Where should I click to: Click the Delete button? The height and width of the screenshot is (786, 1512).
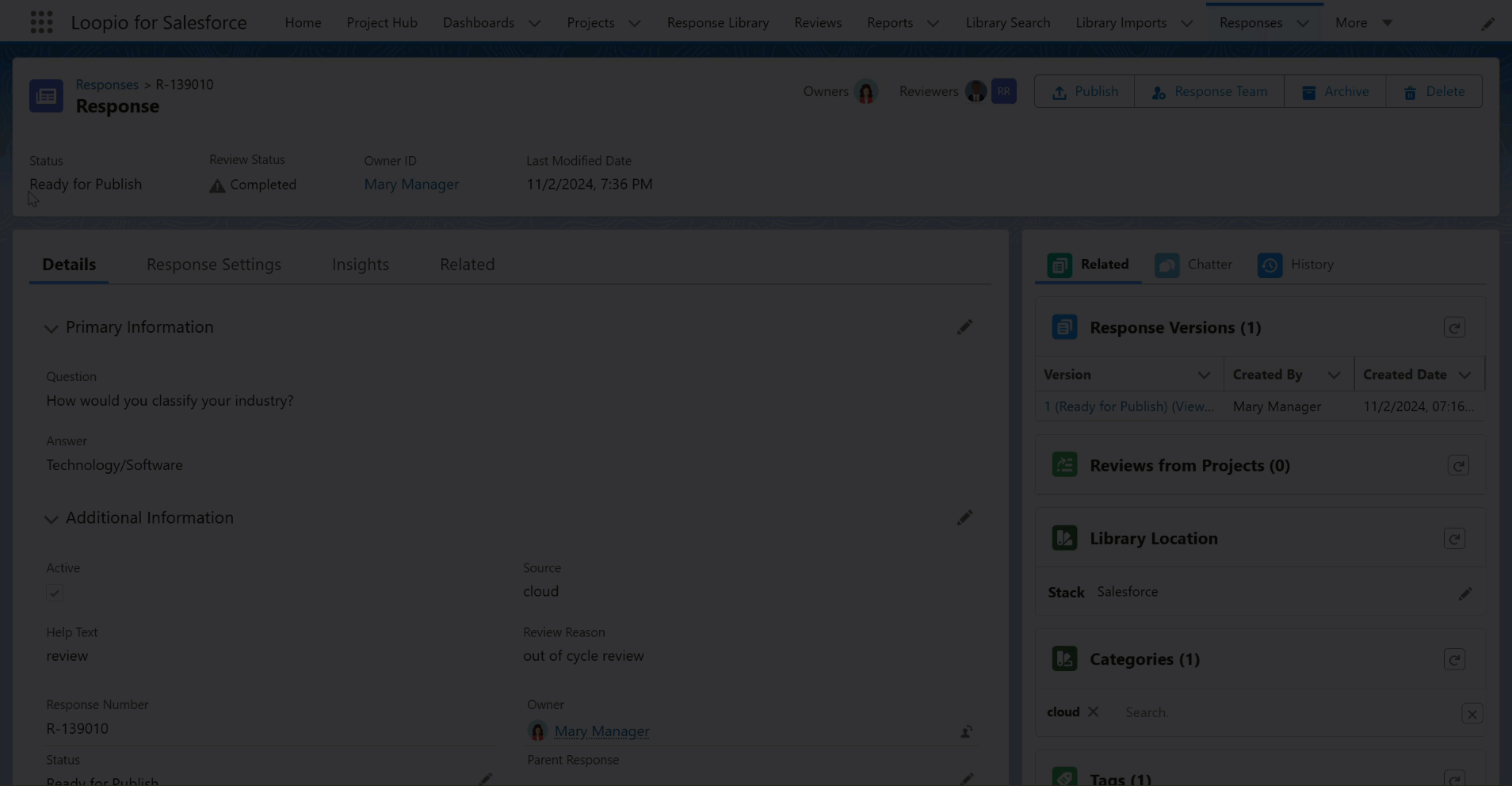coord(1434,92)
